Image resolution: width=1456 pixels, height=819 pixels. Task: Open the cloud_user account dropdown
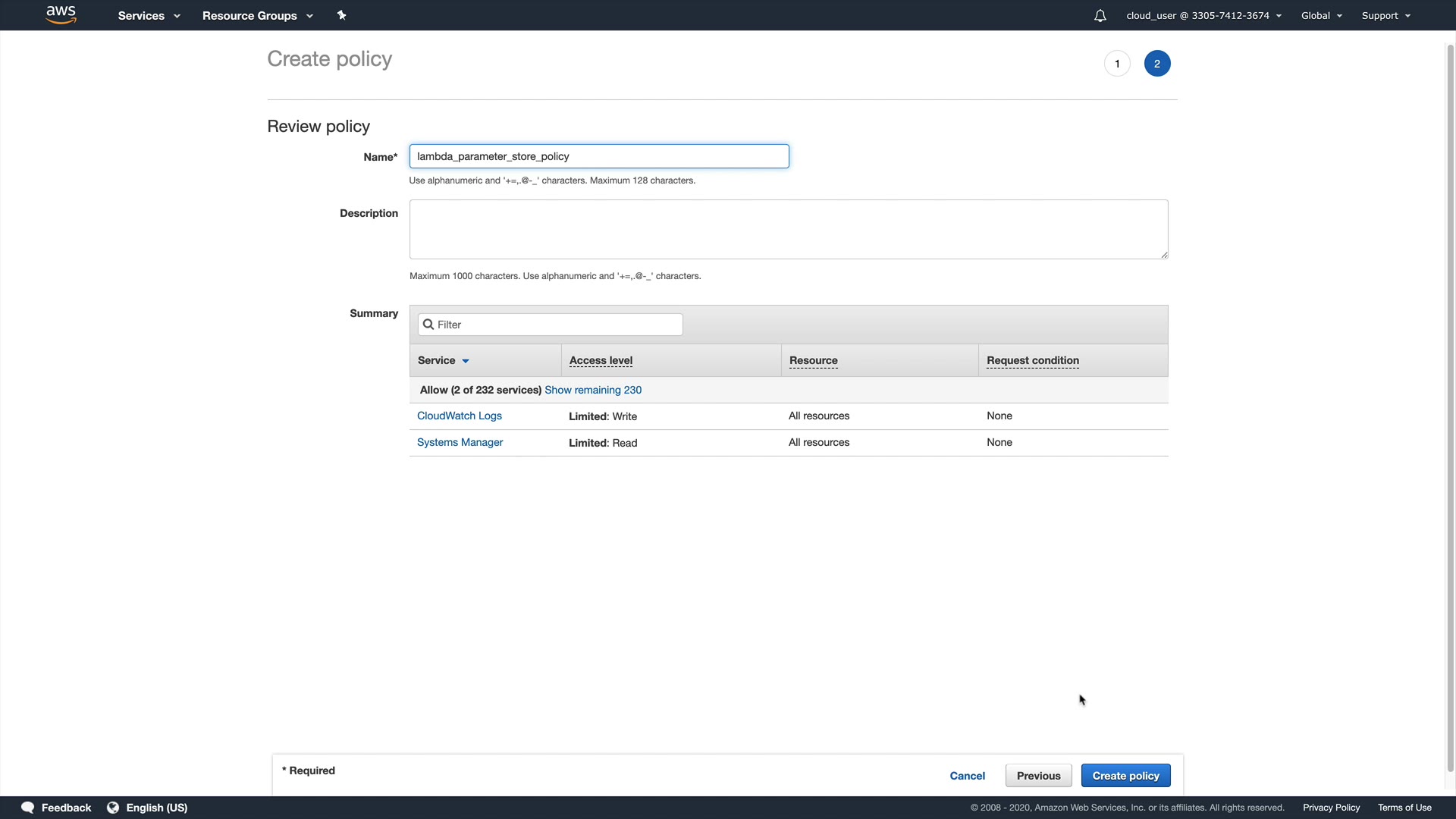click(x=1203, y=16)
